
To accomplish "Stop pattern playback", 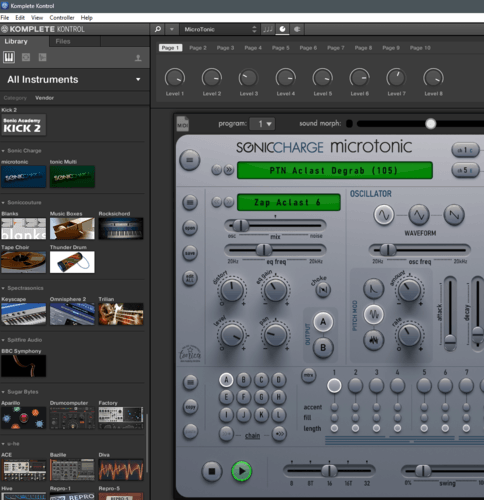I will 212,471.
